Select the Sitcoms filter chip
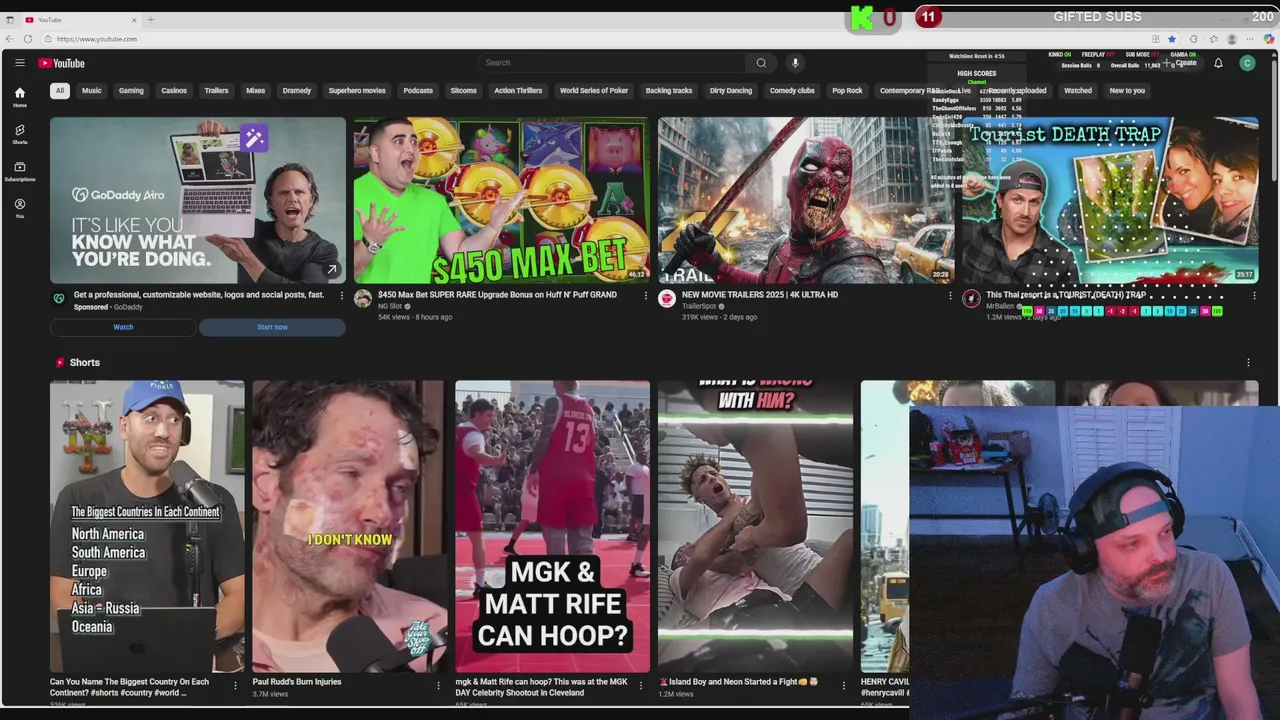 point(464,91)
